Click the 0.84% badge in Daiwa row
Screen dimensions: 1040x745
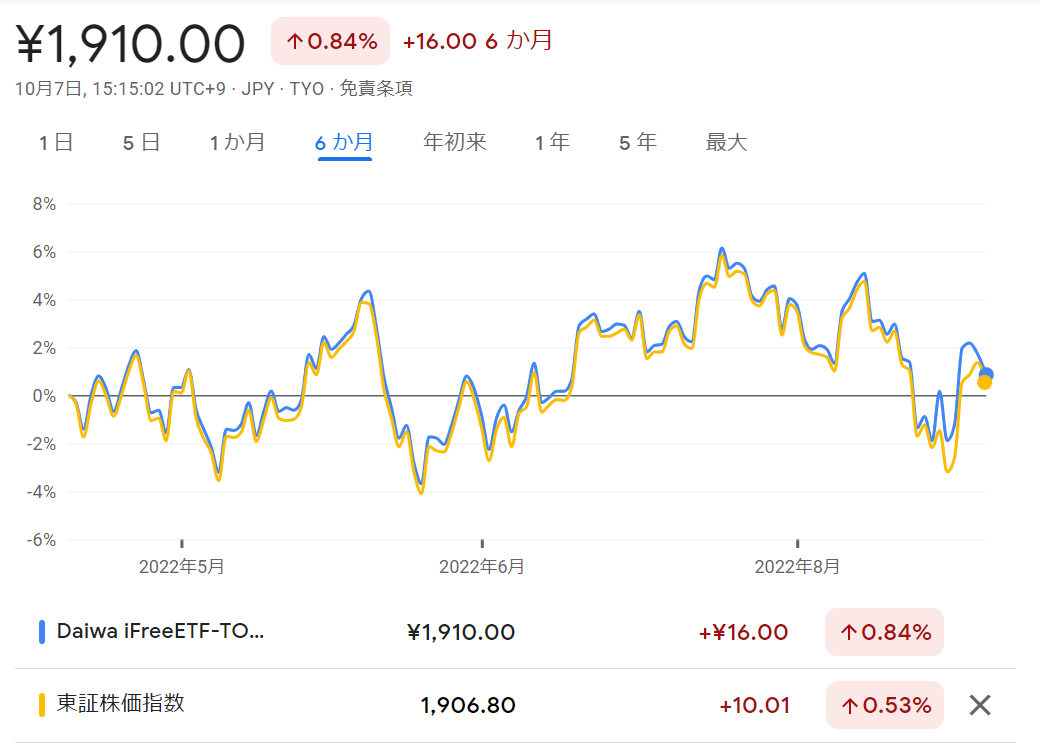pyautogui.click(x=885, y=632)
